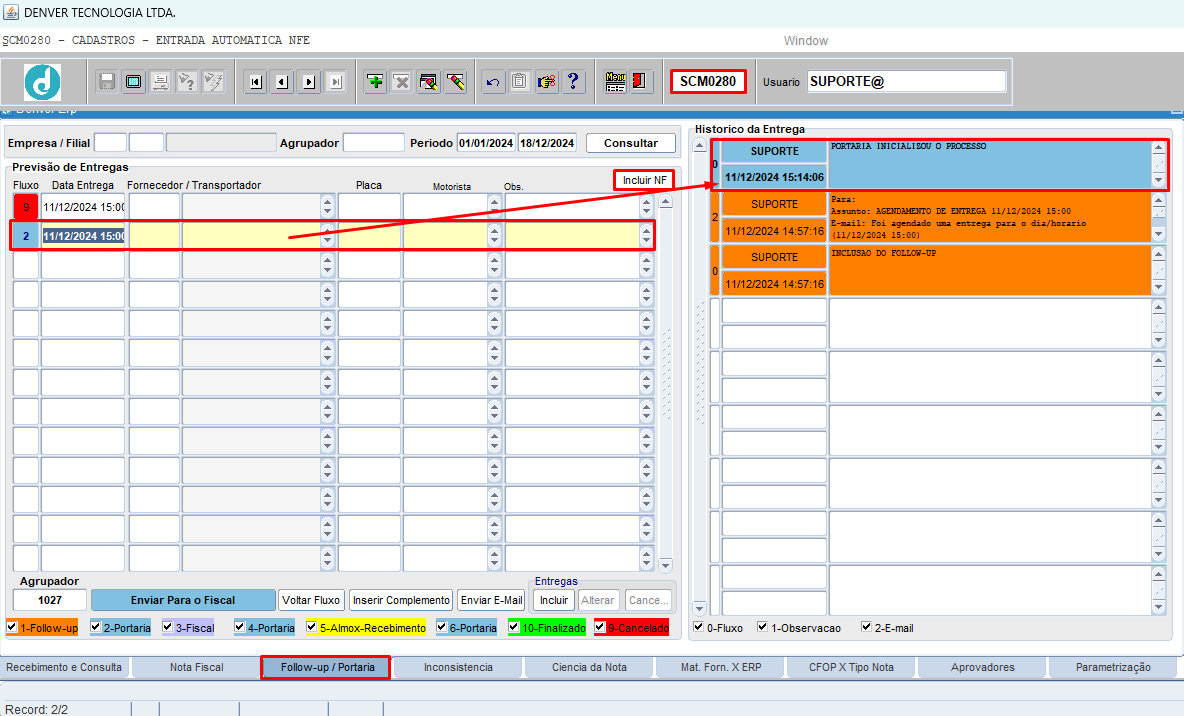Screen dimensions: 1184x716
Task: Insert new record with green plus icon
Action: click(375, 82)
